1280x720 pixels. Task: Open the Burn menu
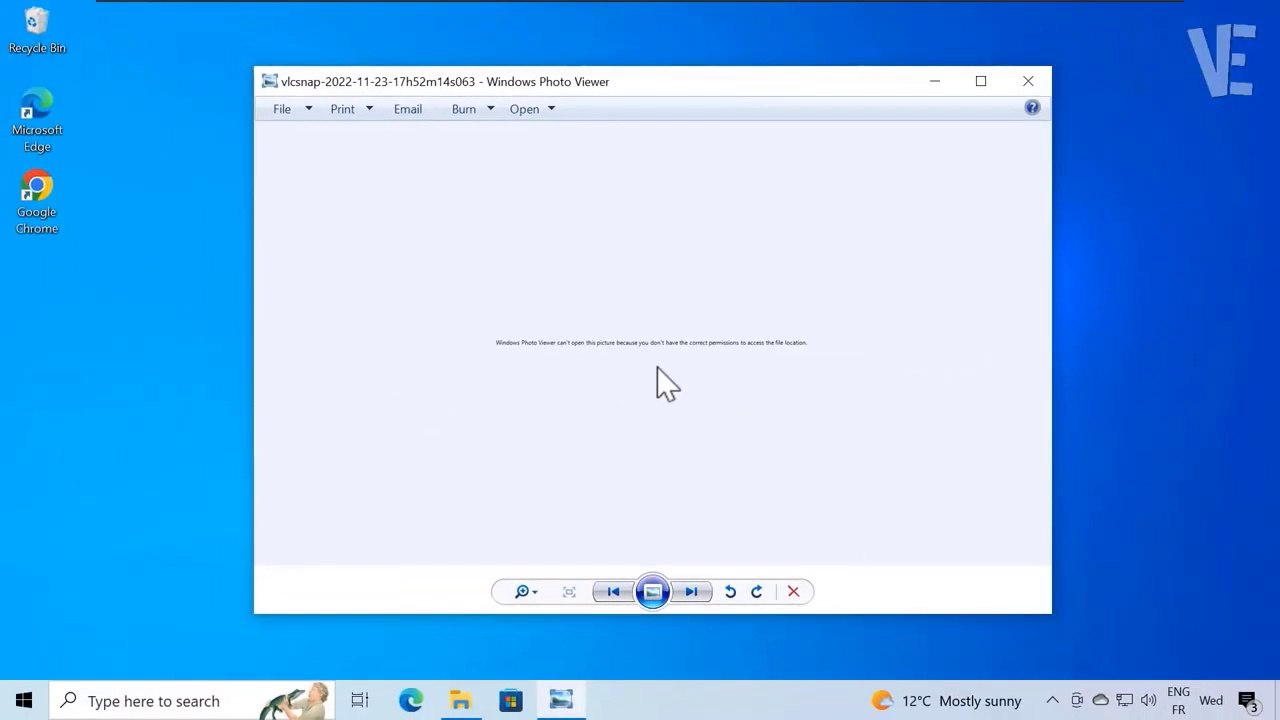[x=463, y=109]
